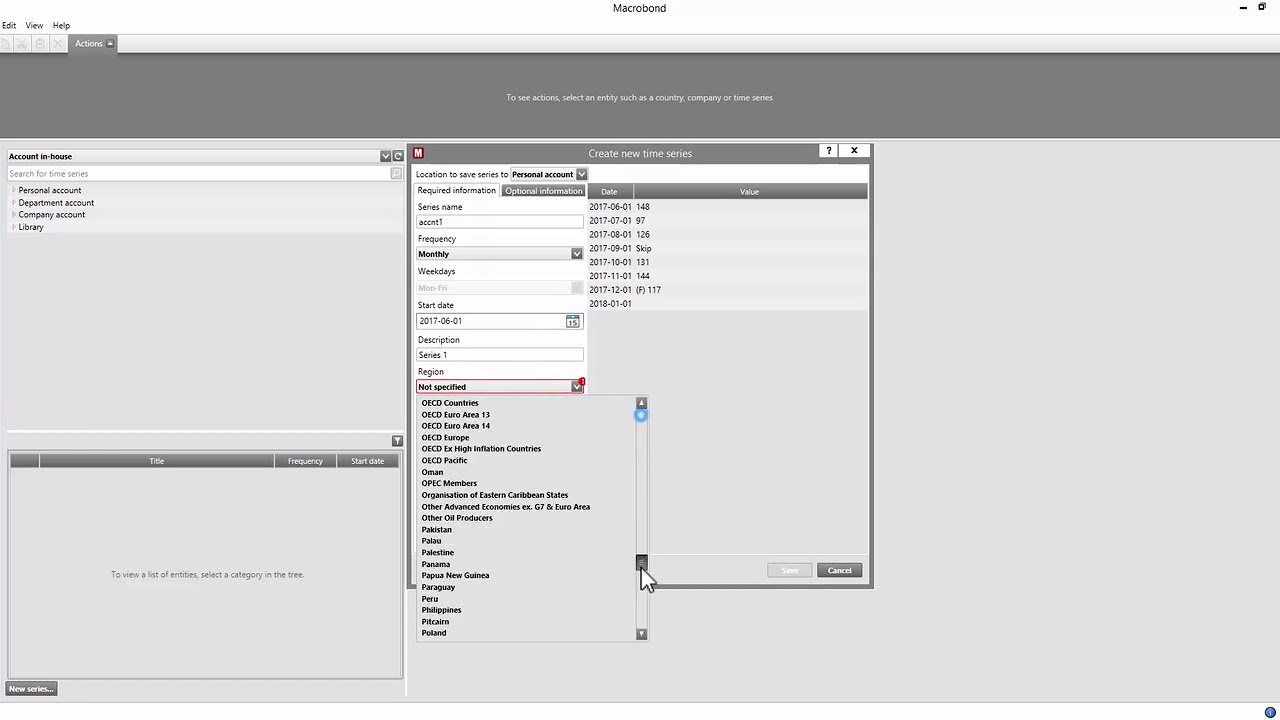
Task: Select OECD Pacific in region list
Action: coord(444,461)
